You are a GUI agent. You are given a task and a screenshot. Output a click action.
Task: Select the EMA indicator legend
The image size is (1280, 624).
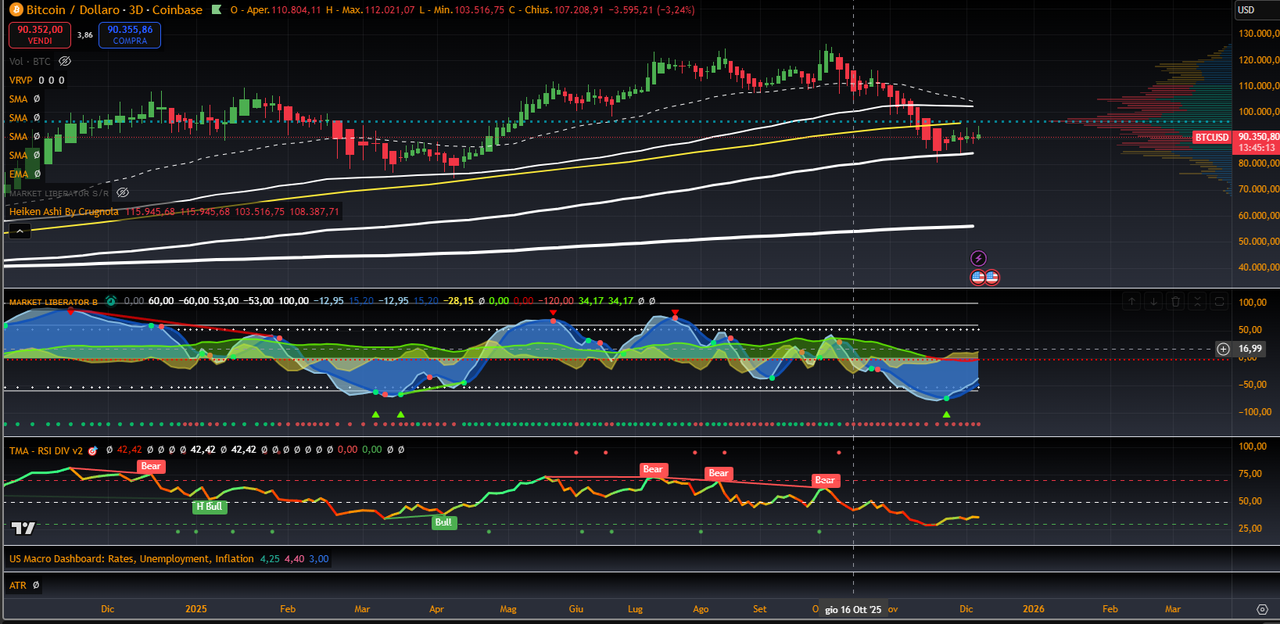point(18,175)
